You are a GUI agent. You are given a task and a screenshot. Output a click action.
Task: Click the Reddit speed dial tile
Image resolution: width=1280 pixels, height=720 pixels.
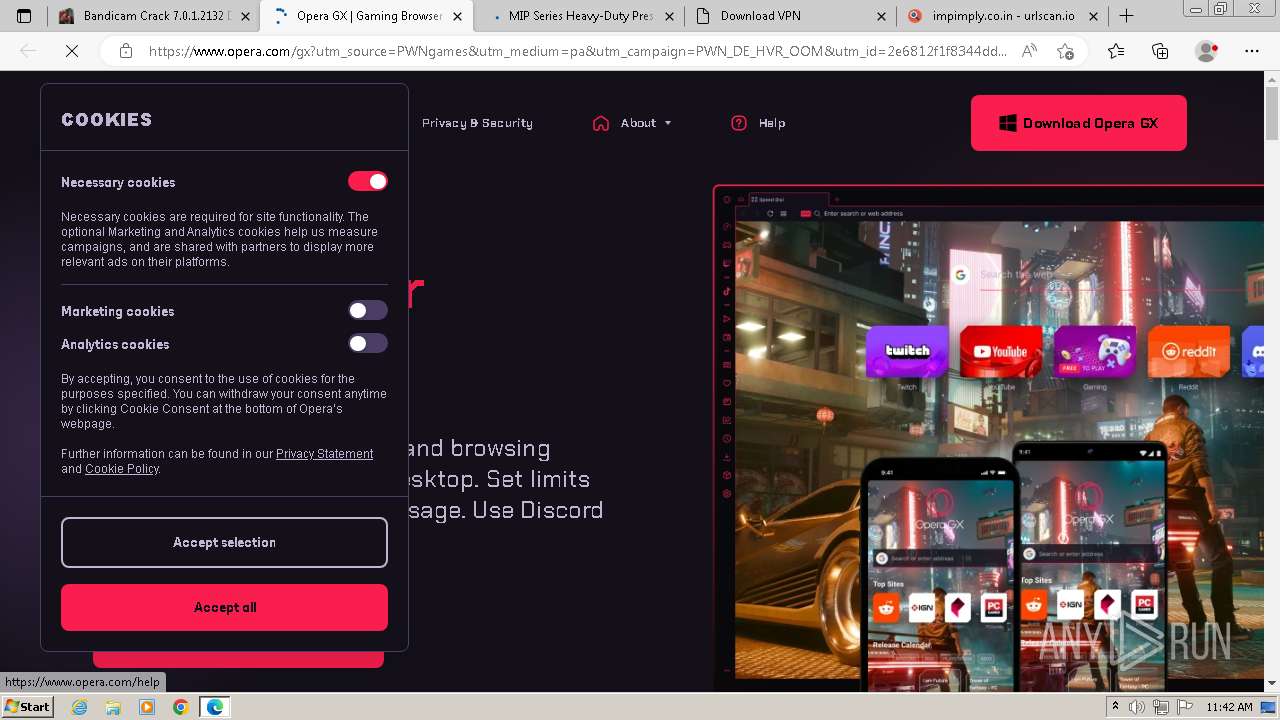[1189, 352]
